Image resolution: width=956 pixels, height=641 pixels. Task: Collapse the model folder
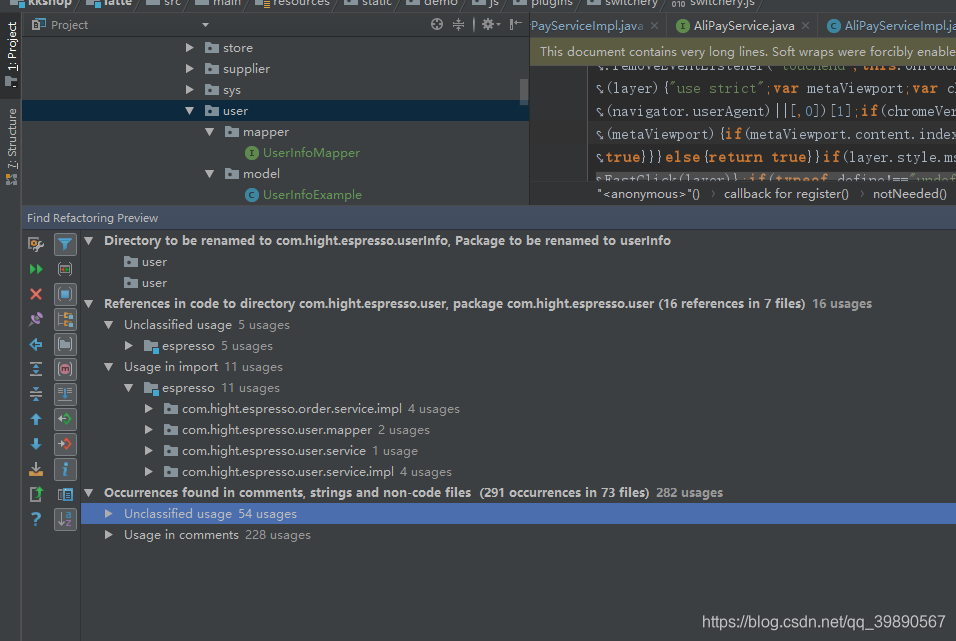pyautogui.click(x=210, y=174)
